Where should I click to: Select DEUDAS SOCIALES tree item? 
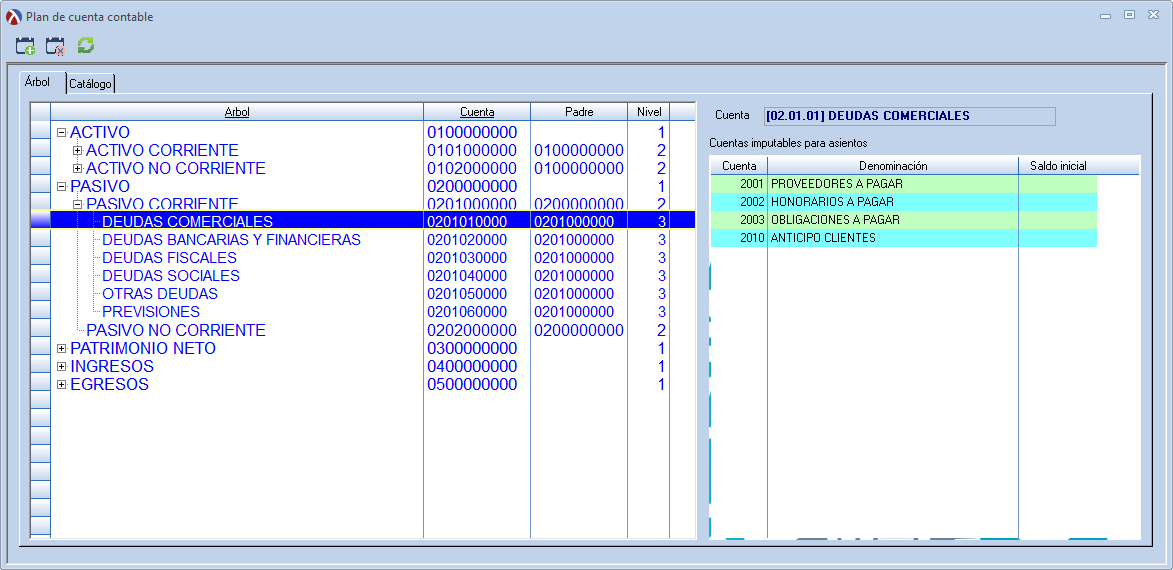(171, 276)
